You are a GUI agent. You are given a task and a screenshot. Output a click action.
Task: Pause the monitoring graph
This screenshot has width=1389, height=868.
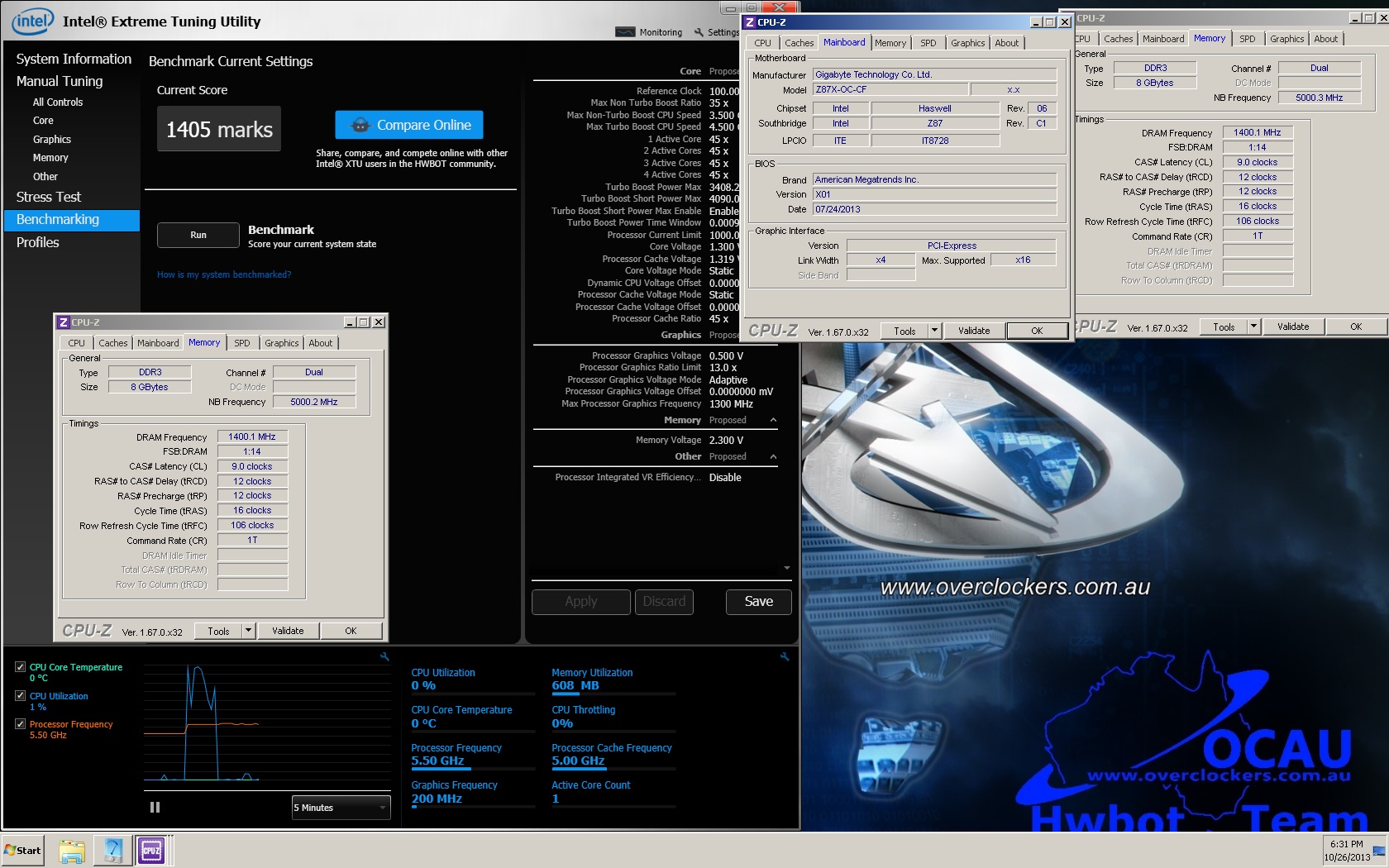click(x=155, y=808)
